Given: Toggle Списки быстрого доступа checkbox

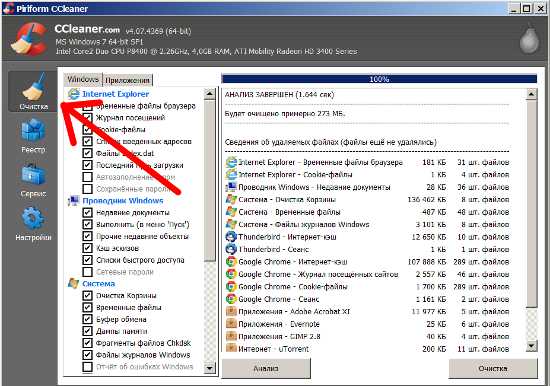Looking at the screenshot, I should tap(87, 260).
